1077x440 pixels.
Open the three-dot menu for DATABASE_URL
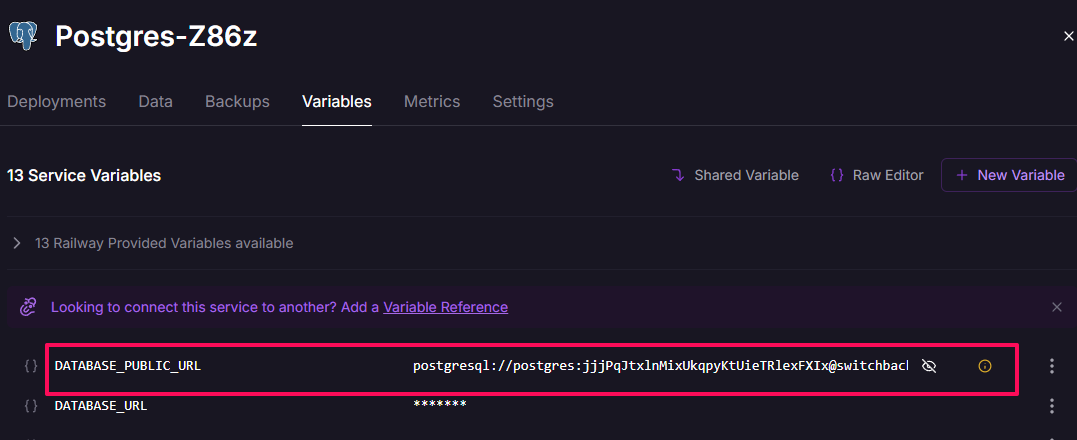pyautogui.click(x=1051, y=406)
